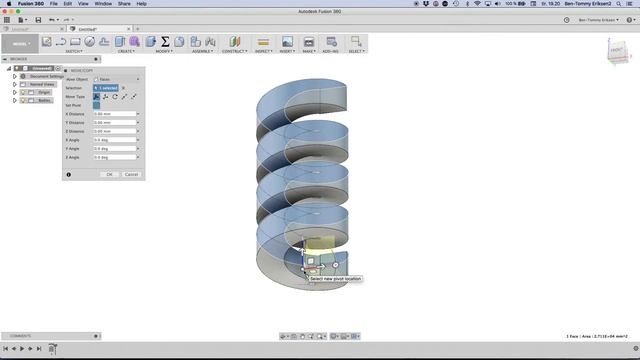Open the Move Object Faces dropdown

coord(117,79)
